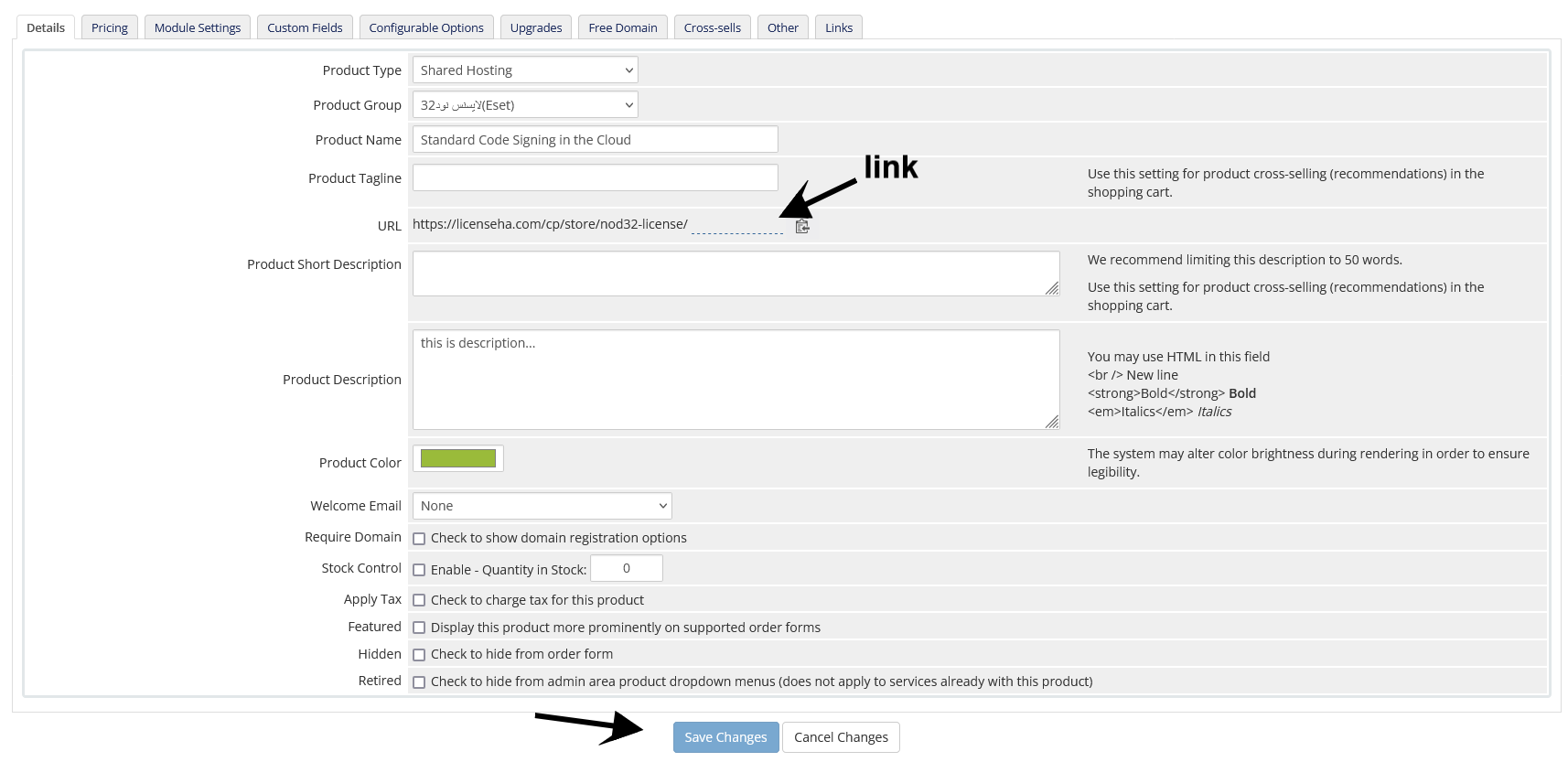Tick the Stock Control Enable checkbox

[419, 570]
